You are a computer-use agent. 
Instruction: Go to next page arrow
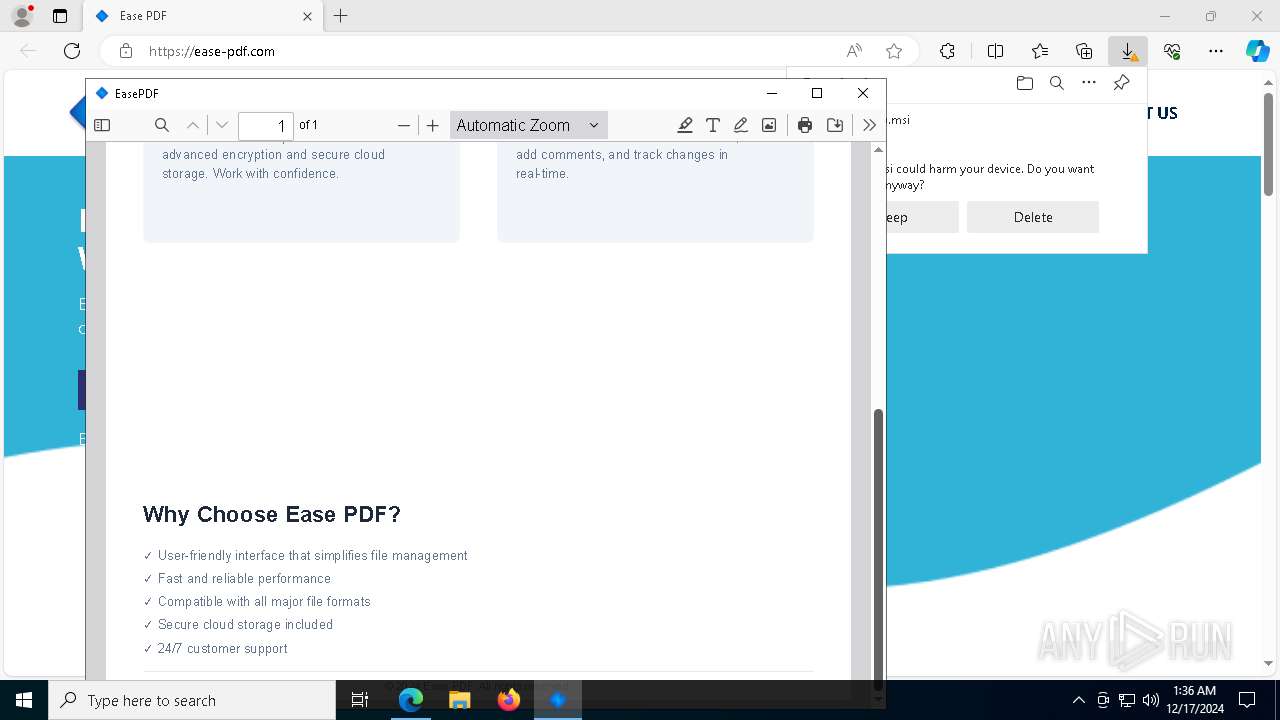coord(222,125)
